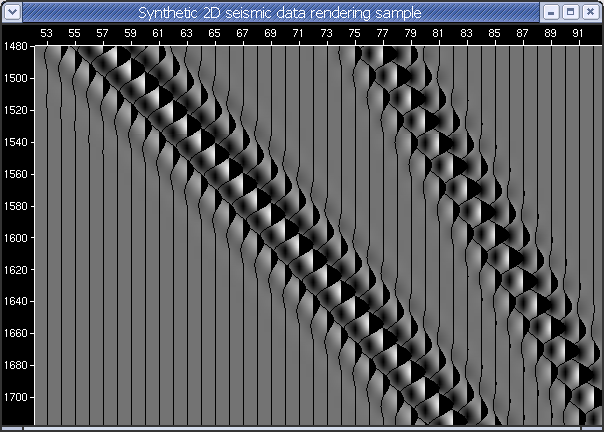Click trace number 59 on top axis
604x432 pixels.
point(130,34)
